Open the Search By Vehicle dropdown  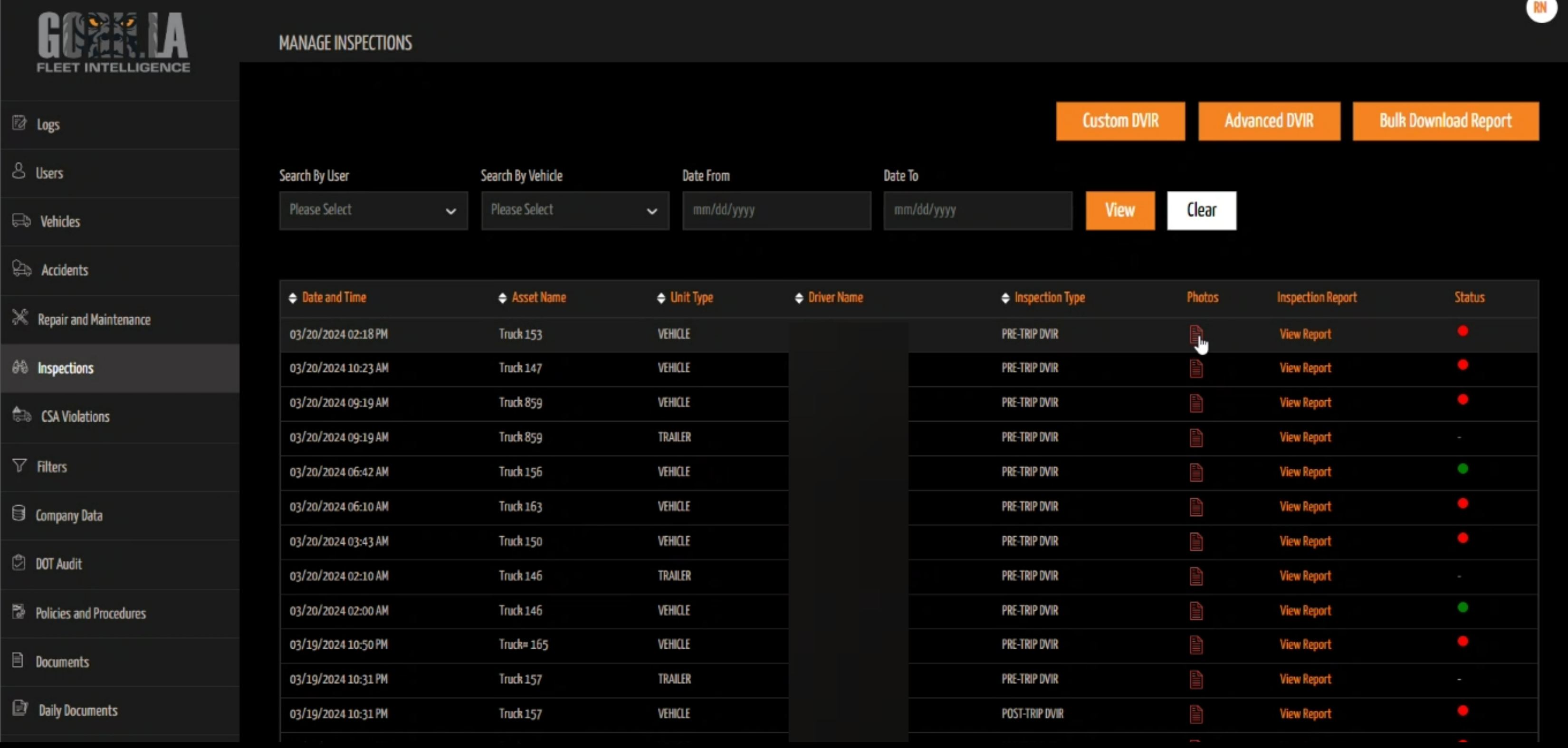574,210
